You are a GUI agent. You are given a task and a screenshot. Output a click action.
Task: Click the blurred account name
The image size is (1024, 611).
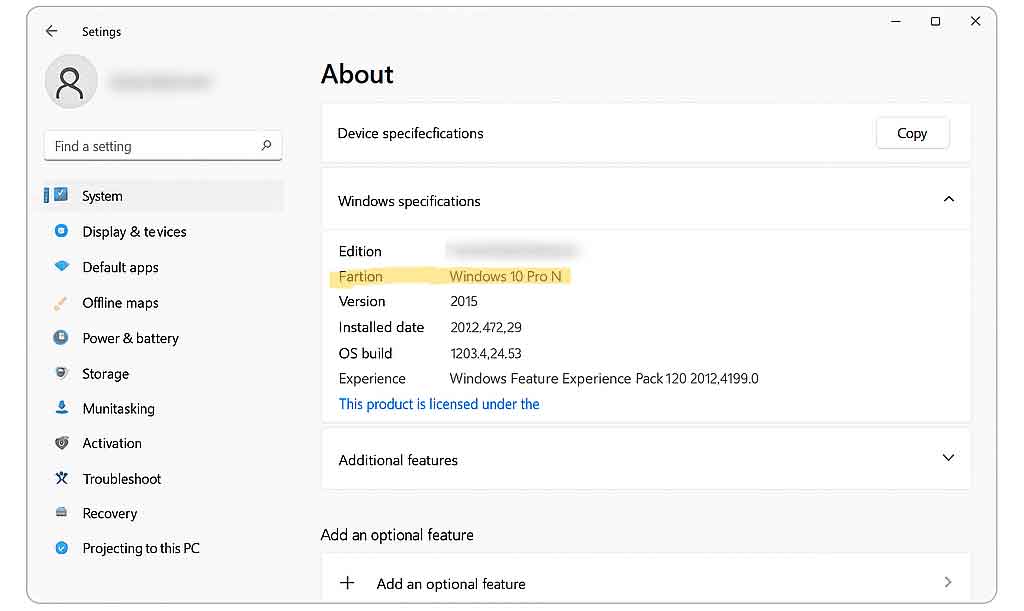(160, 82)
